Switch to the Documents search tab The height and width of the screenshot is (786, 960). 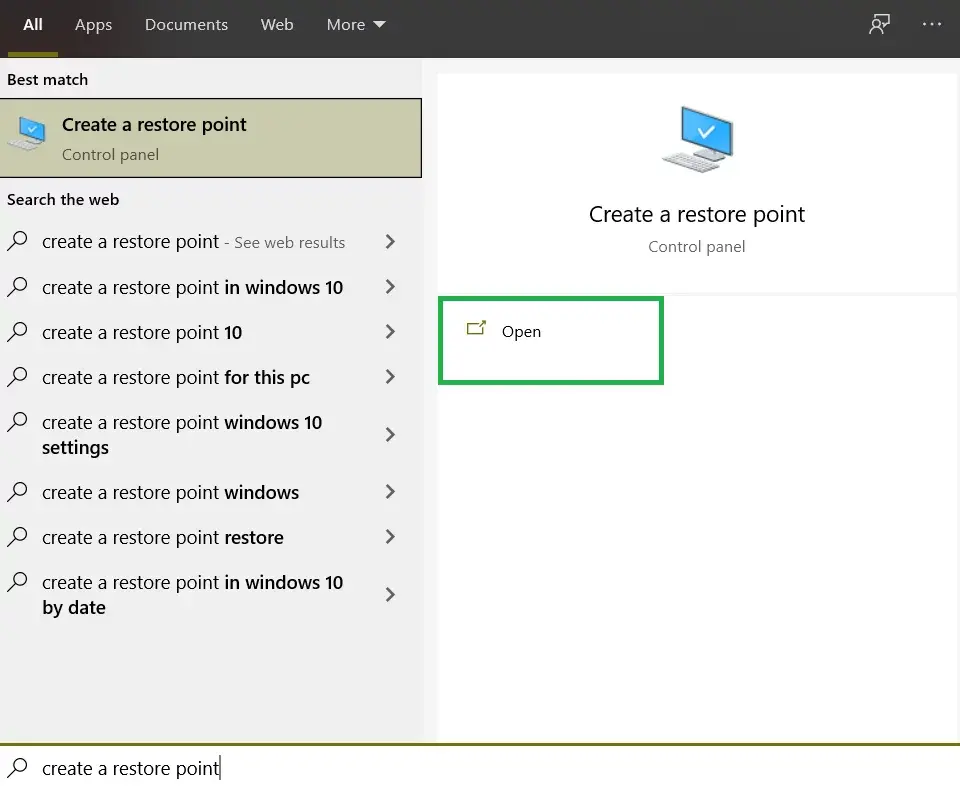(186, 24)
